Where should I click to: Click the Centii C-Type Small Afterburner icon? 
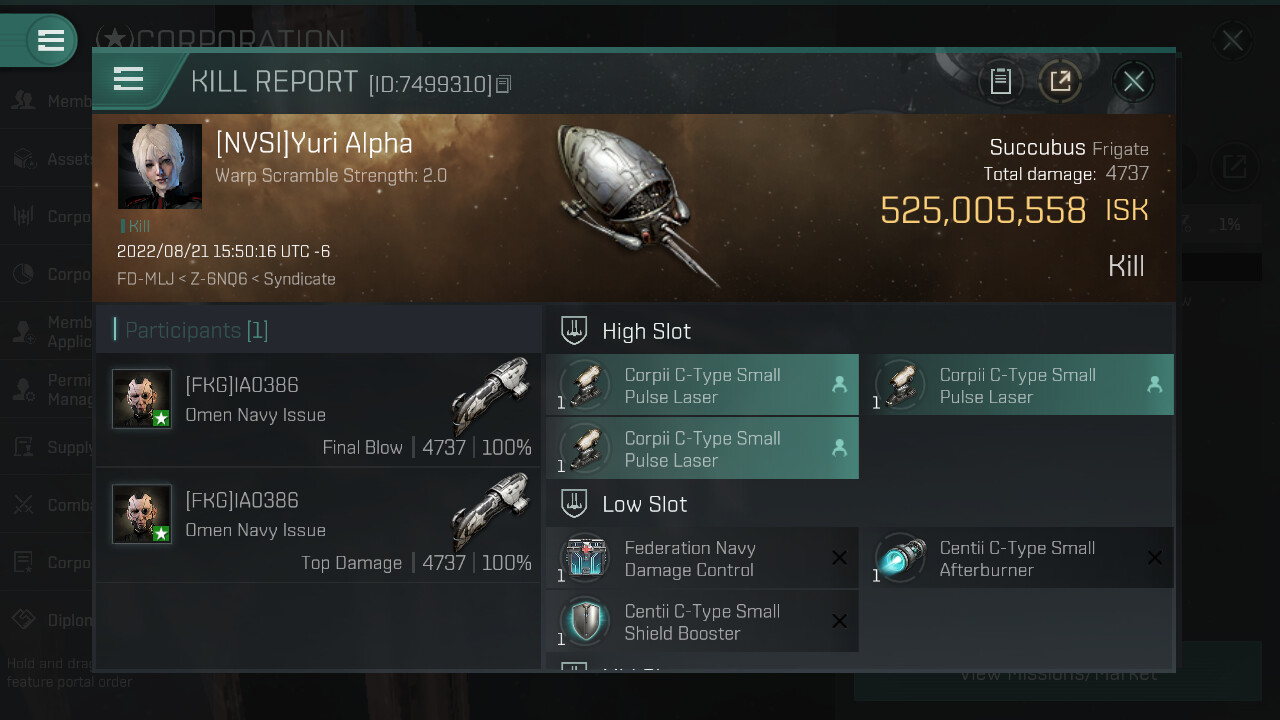900,558
